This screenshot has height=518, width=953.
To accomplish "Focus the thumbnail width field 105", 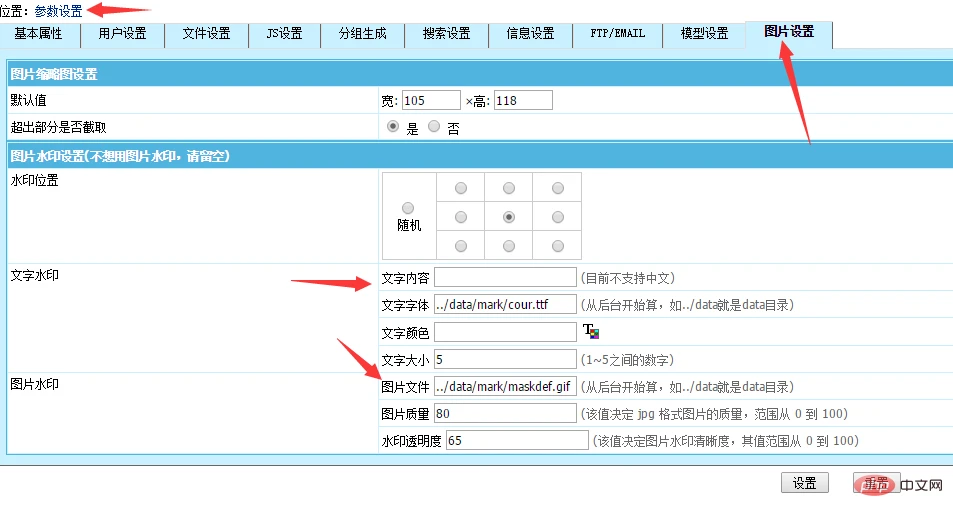I will pos(431,100).
